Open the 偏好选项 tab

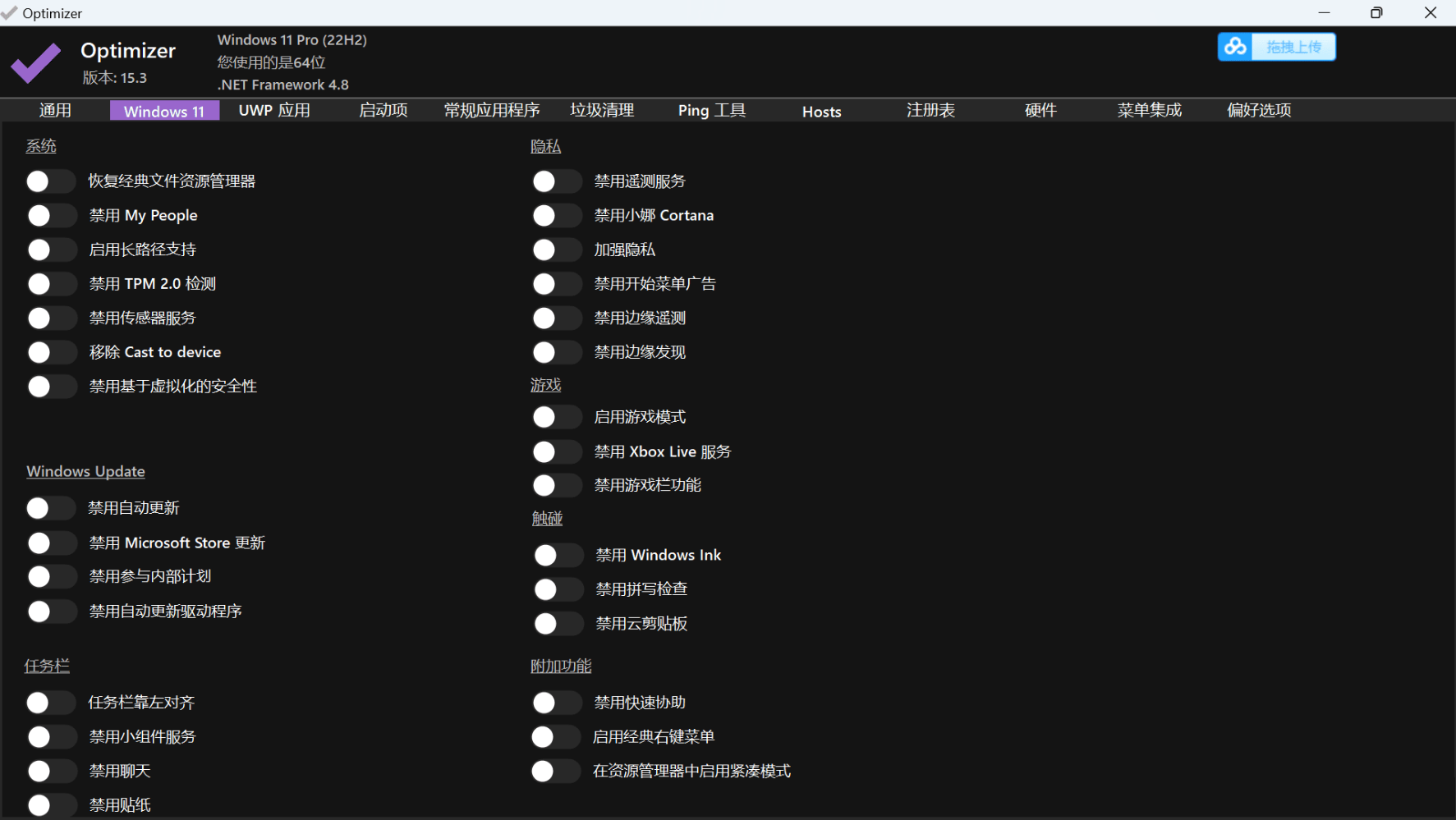point(1259,111)
